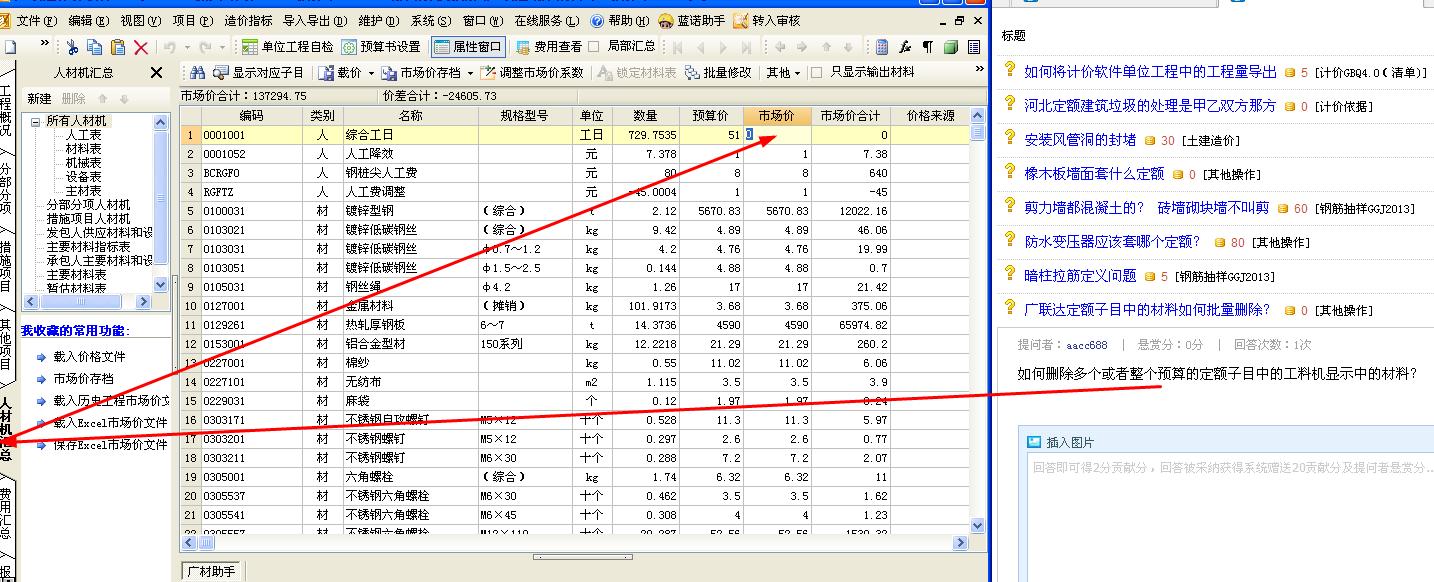Click 蓝诺助手 assistant icon
Image resolution: width=1434 pixels, height=582 pixels.
tap(692, 20)
